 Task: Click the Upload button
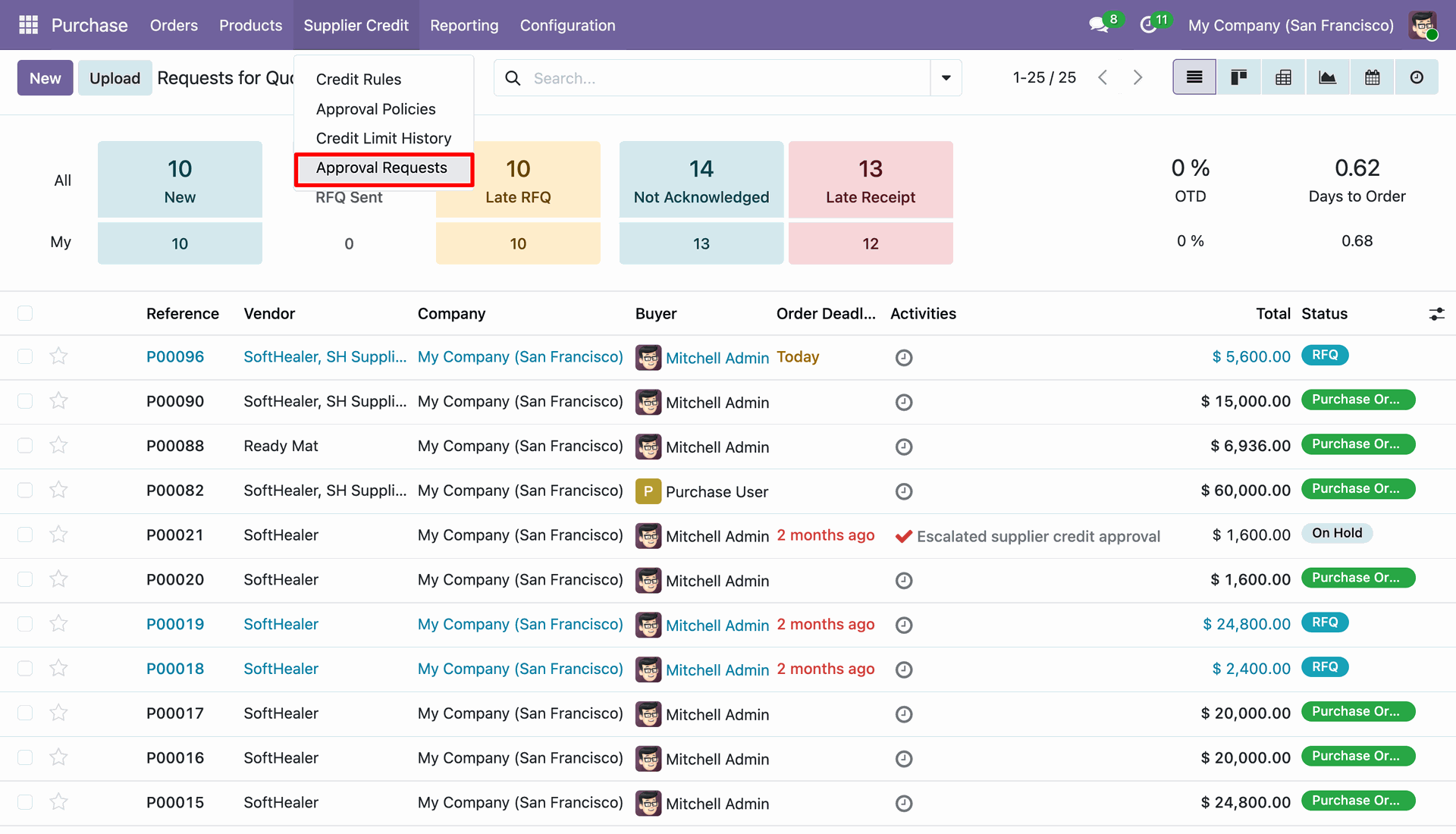(115, 77)
